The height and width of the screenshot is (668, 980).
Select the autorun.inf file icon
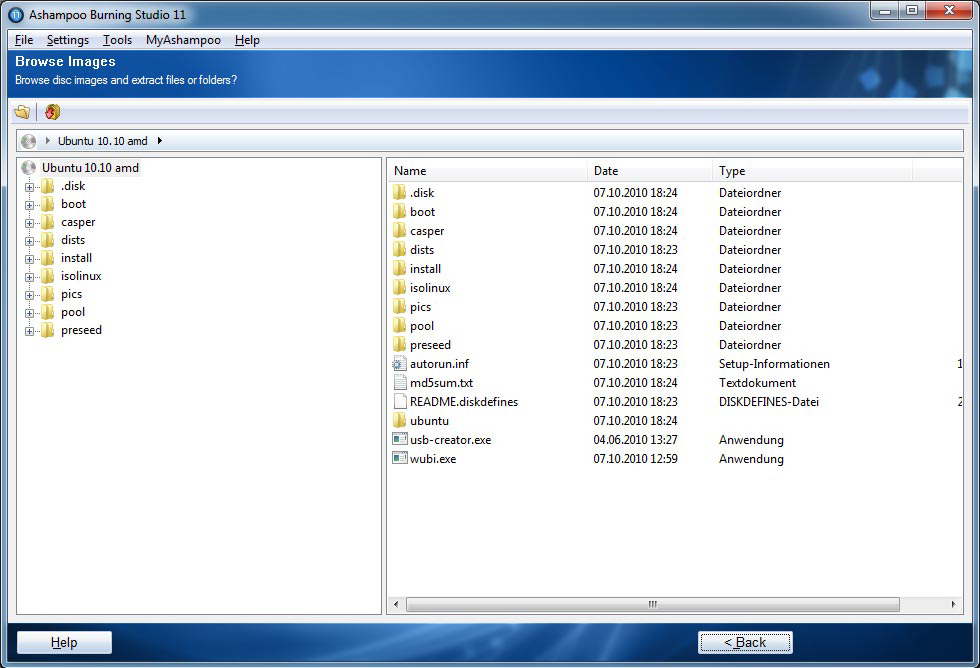(x=400, y=364)
